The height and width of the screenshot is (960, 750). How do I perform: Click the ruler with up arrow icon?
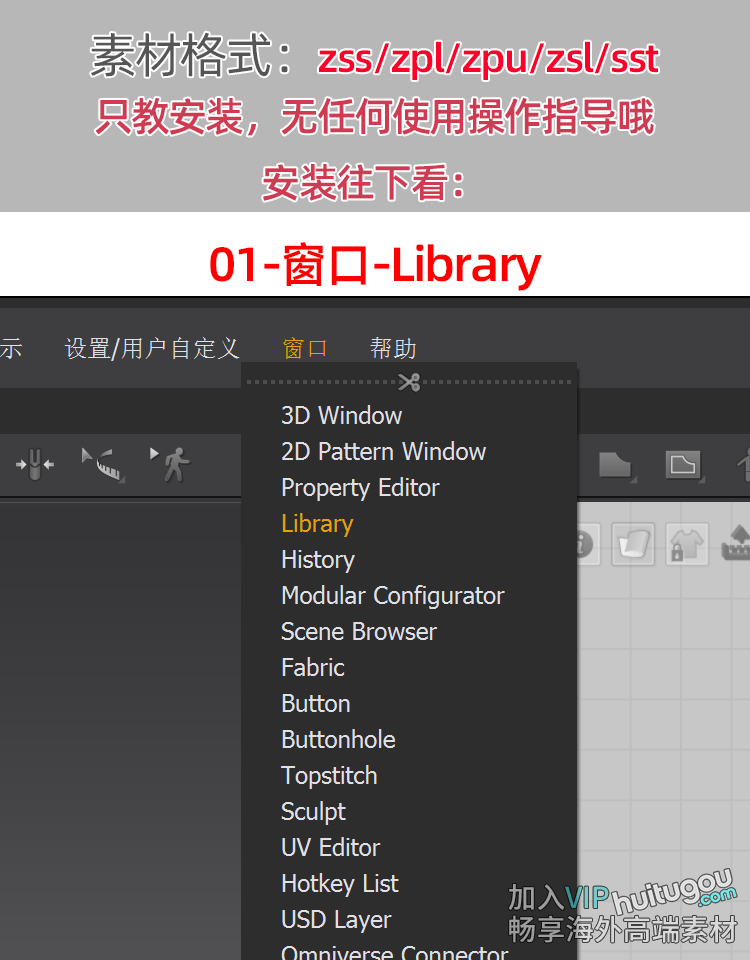click(736, 544)
